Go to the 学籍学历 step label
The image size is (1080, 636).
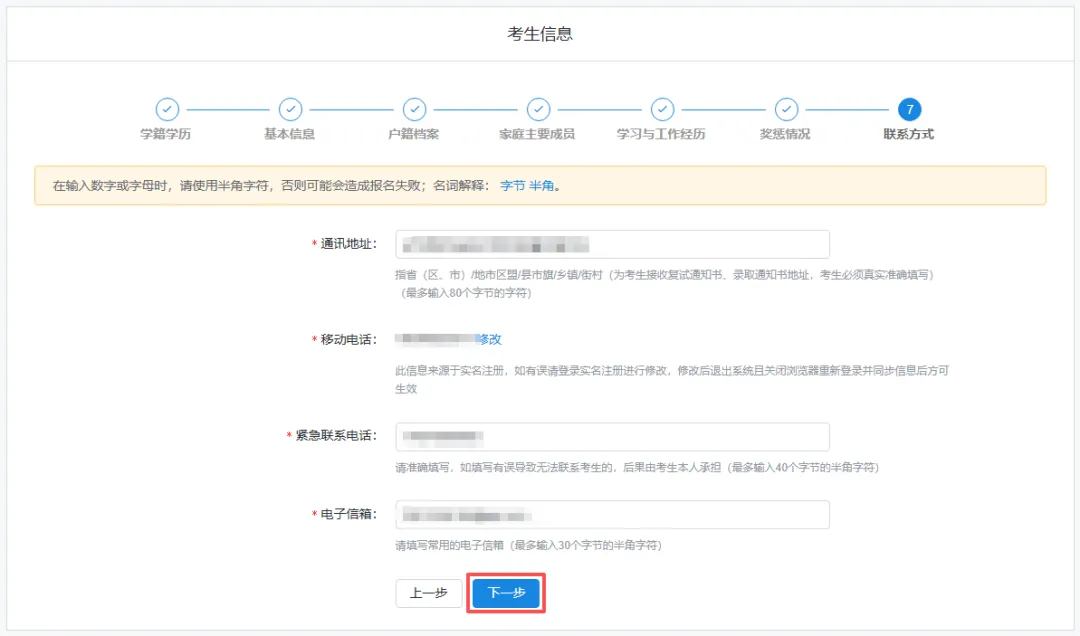tap(166, 134)
